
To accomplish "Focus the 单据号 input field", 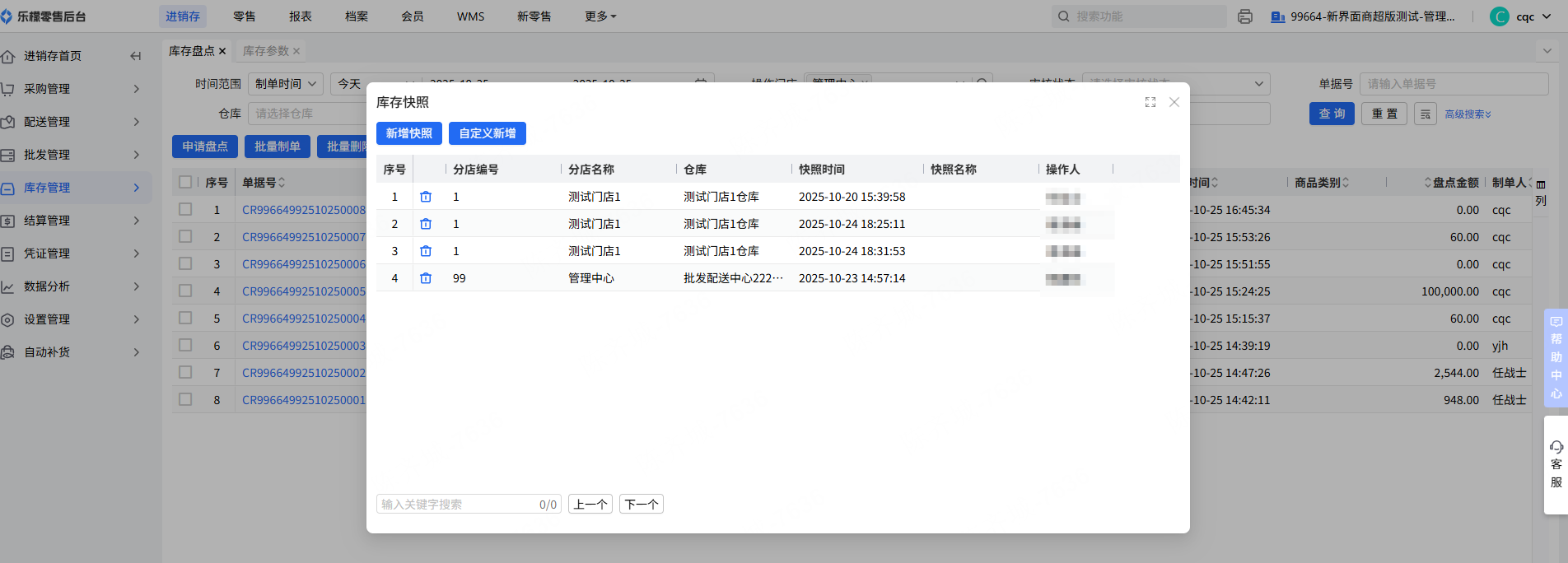I will pyautogui.click(x=1454, y=84).
